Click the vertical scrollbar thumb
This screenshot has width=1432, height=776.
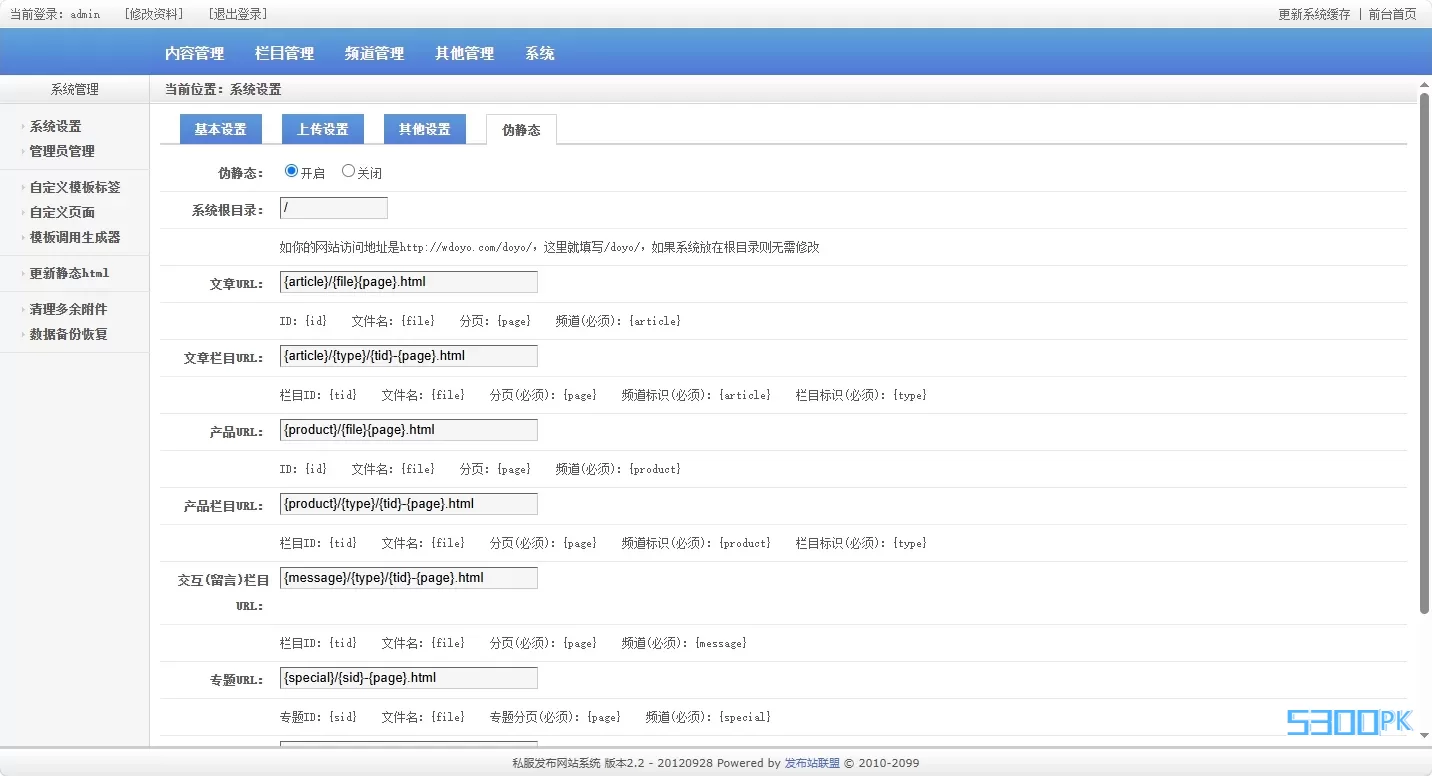click(x=1424, y=353)
